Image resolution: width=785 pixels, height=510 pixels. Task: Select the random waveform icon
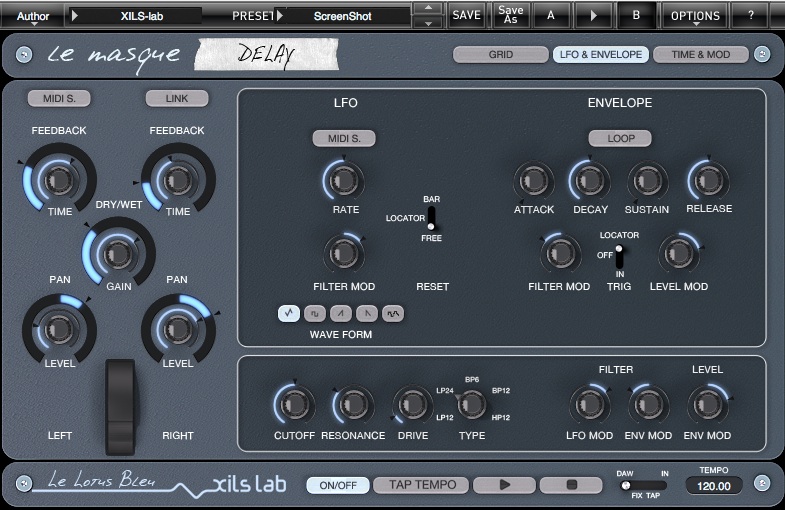point(393,314)
